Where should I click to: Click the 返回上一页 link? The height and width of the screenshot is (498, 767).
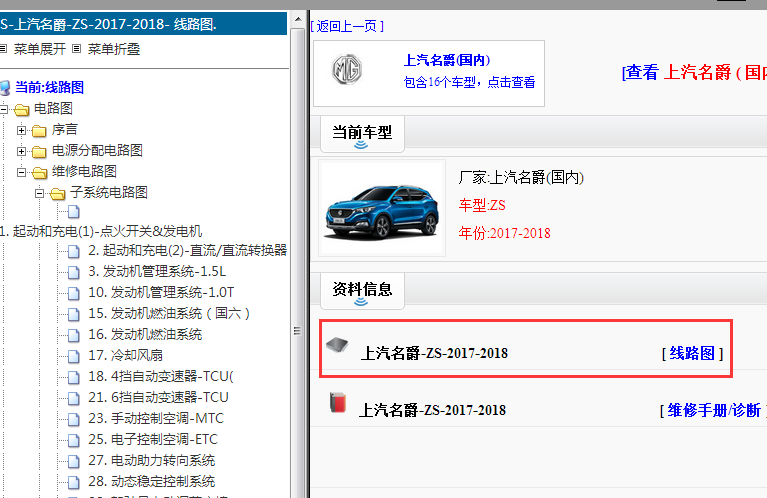(x=347, y=26)
